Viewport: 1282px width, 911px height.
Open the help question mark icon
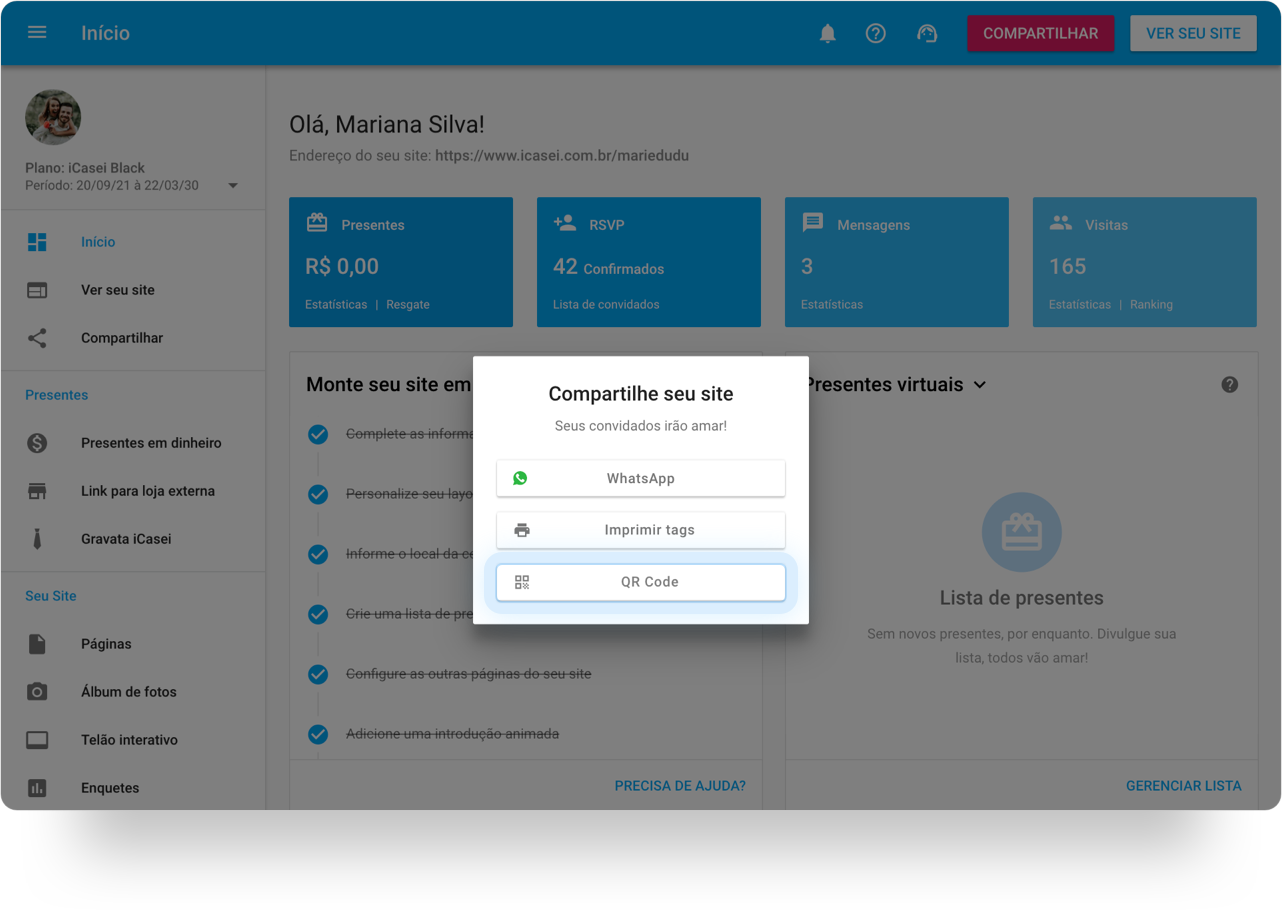pos(875,33)
